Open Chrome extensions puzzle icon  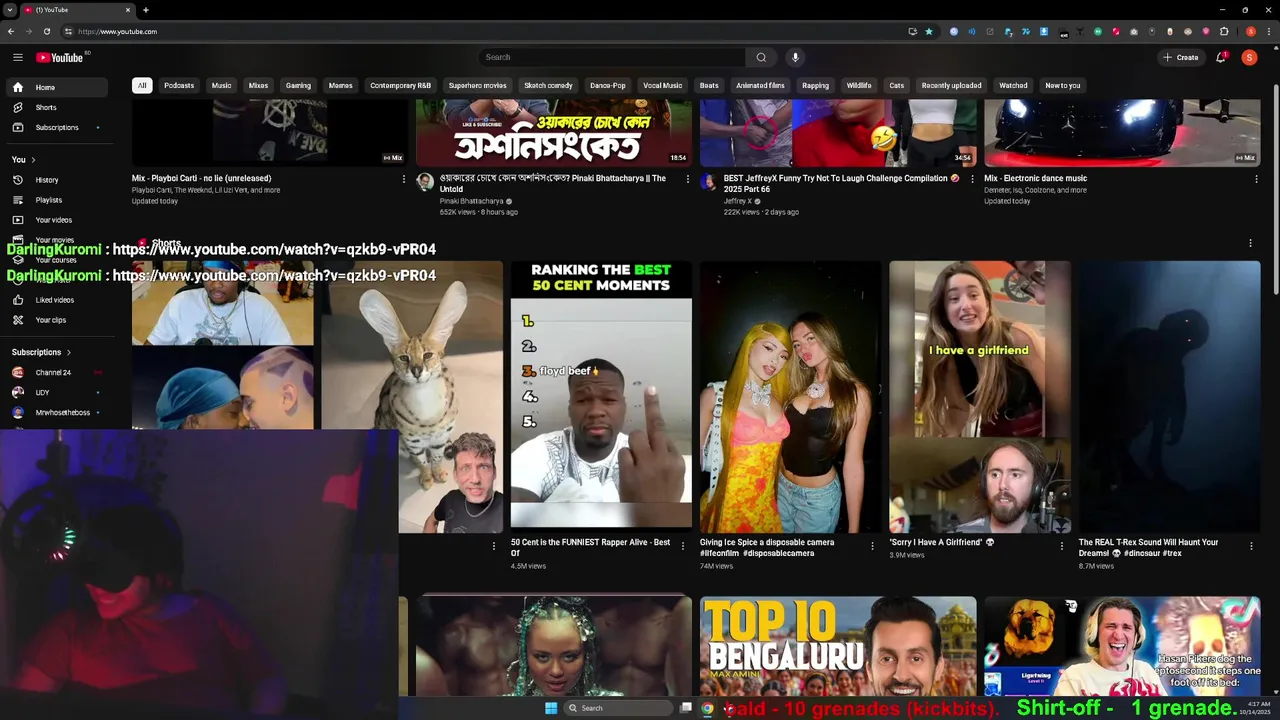point(1224,31)
